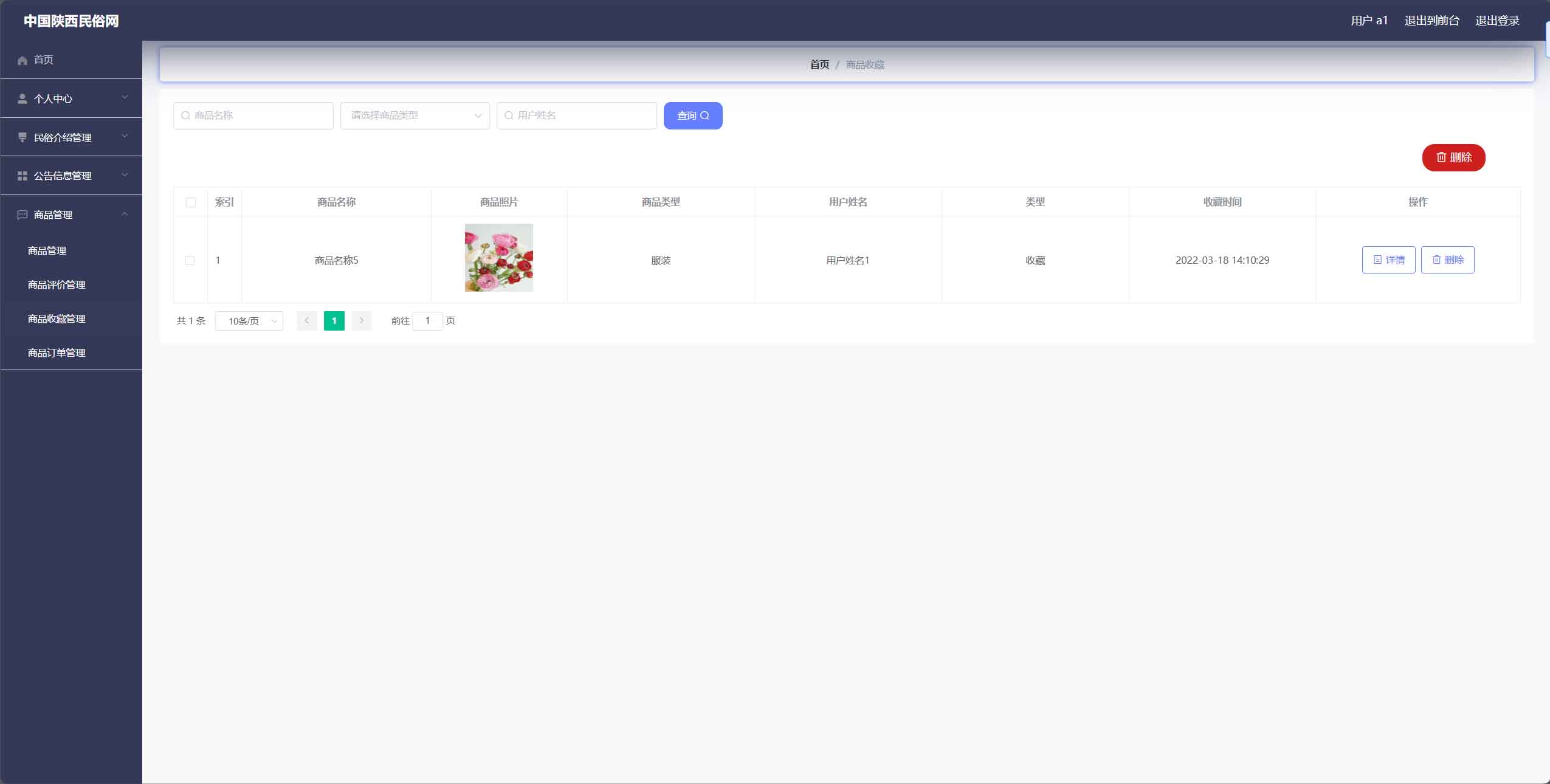Click 退出登录 in the top bar

(1497, 21)
